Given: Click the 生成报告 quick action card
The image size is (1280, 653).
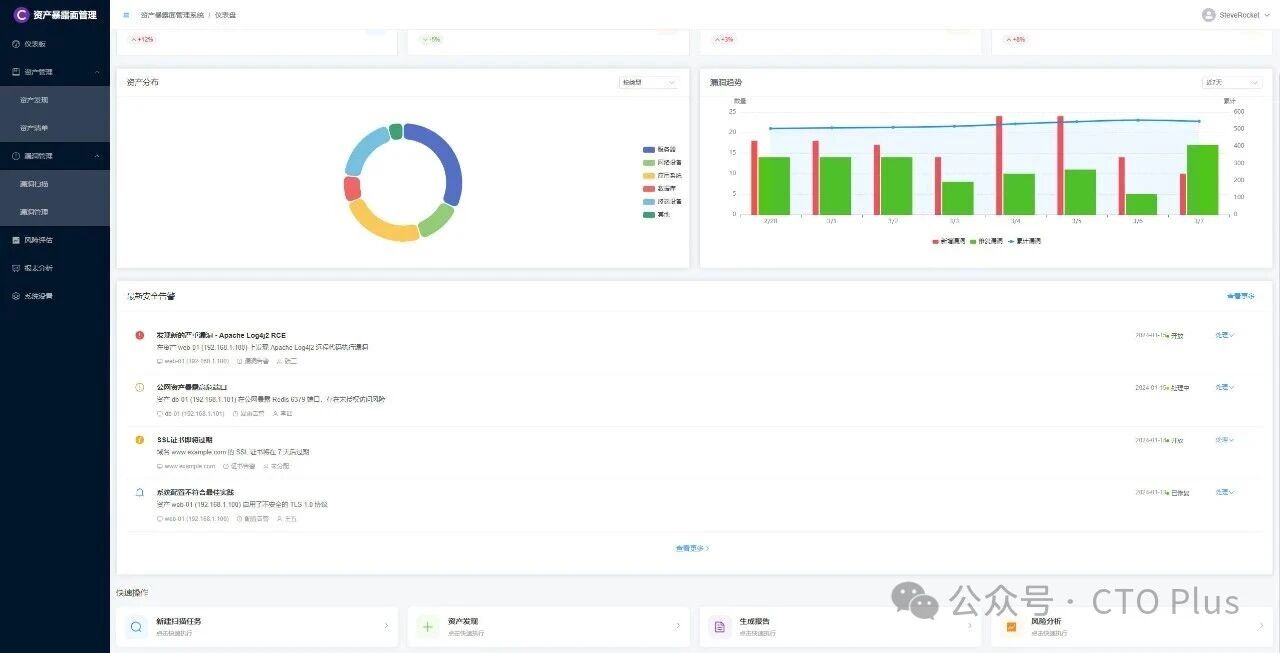Looking at the screenshot, I should [x=840, y=626].
